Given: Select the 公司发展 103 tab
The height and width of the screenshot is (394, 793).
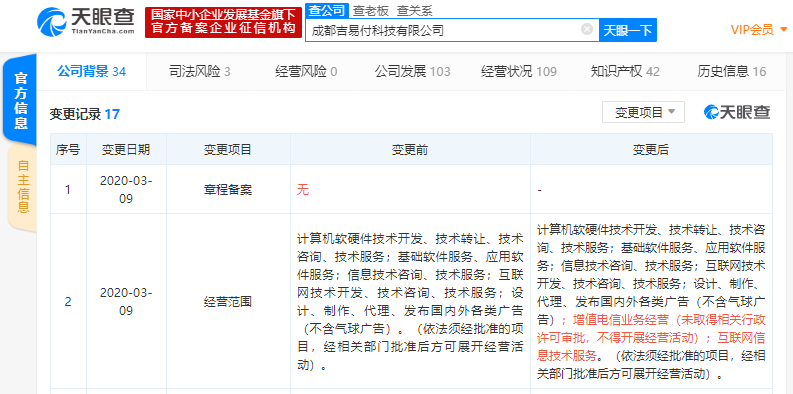Looking at the screenshot, I should (412, 72).
